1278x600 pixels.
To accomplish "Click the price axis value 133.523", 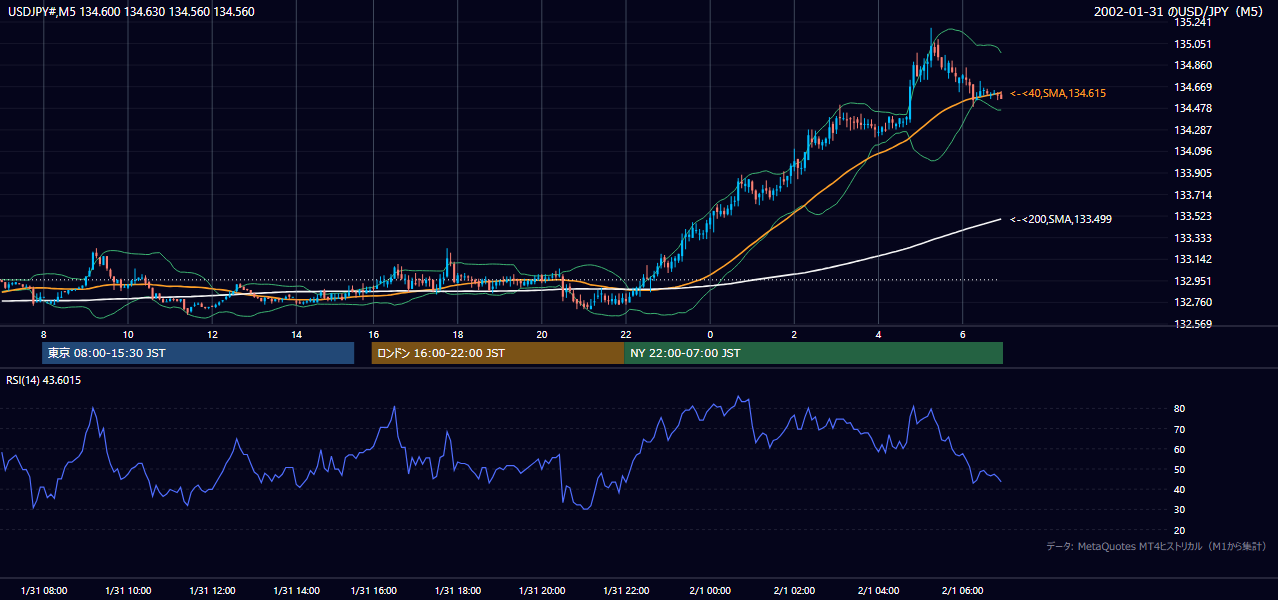I will [1192, 217].
